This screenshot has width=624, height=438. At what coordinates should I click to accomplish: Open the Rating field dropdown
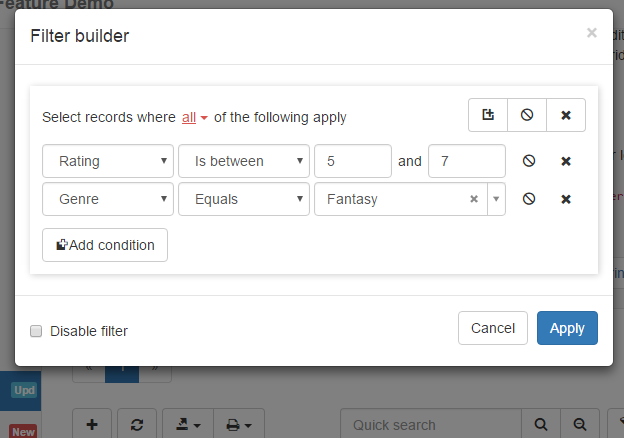tap(108, 161)
